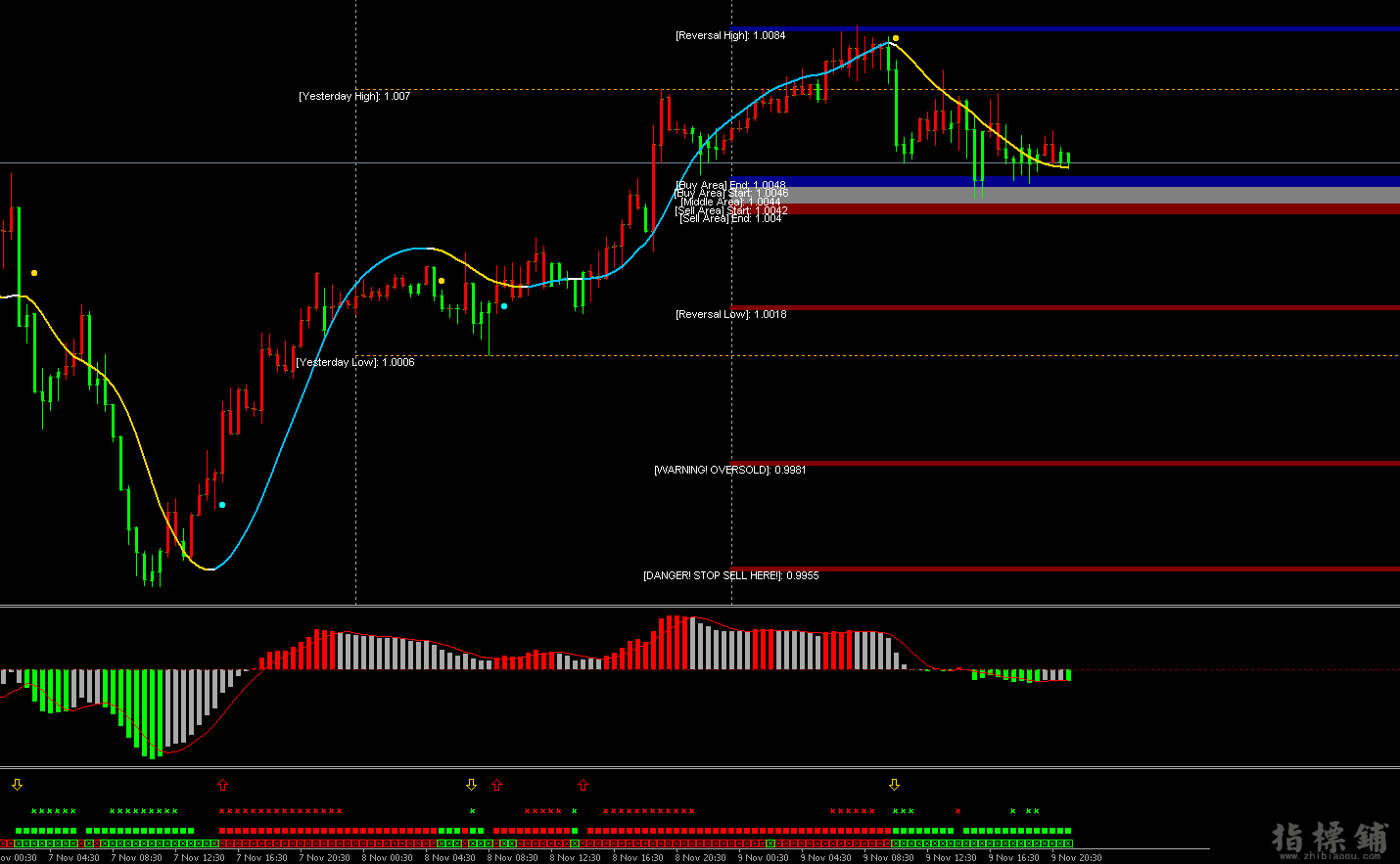1400x864 pixels.
Task: Select the gray Middle Area band
Action: point(1077,196)
